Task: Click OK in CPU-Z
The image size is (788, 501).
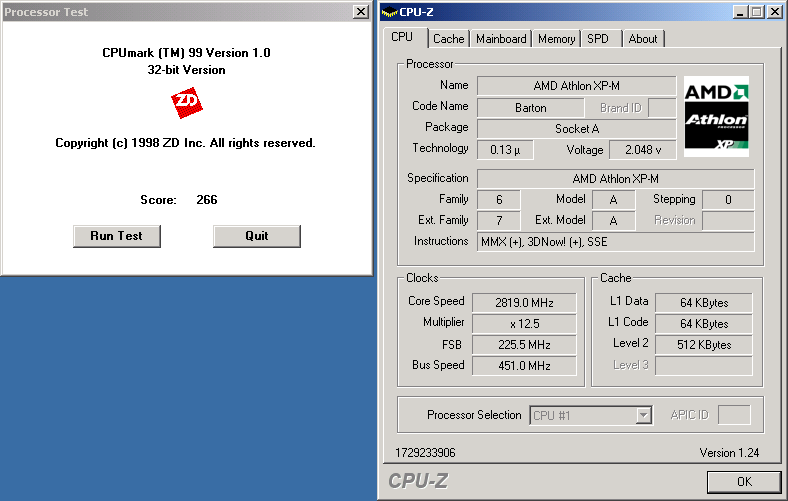Action: pos(744,481)
